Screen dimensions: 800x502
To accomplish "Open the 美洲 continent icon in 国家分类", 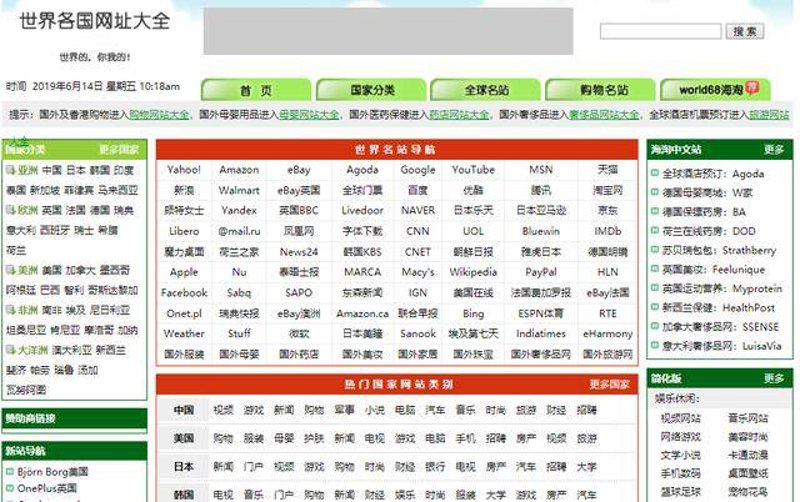I will coord(10,270).
